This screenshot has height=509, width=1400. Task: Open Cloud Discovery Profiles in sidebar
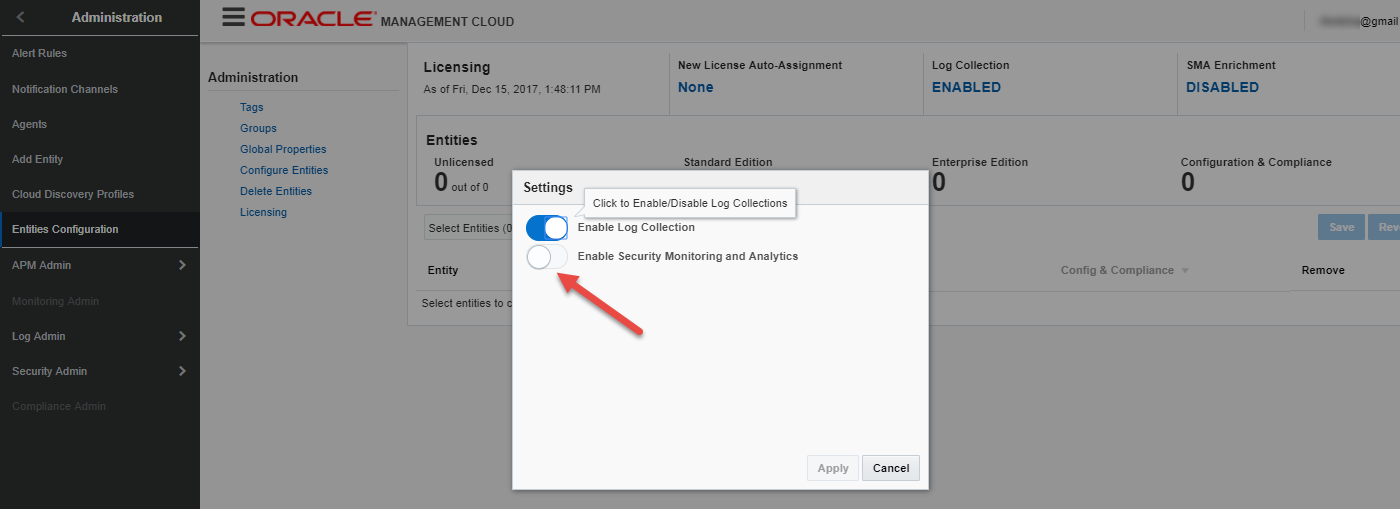[x=73, y=194]
